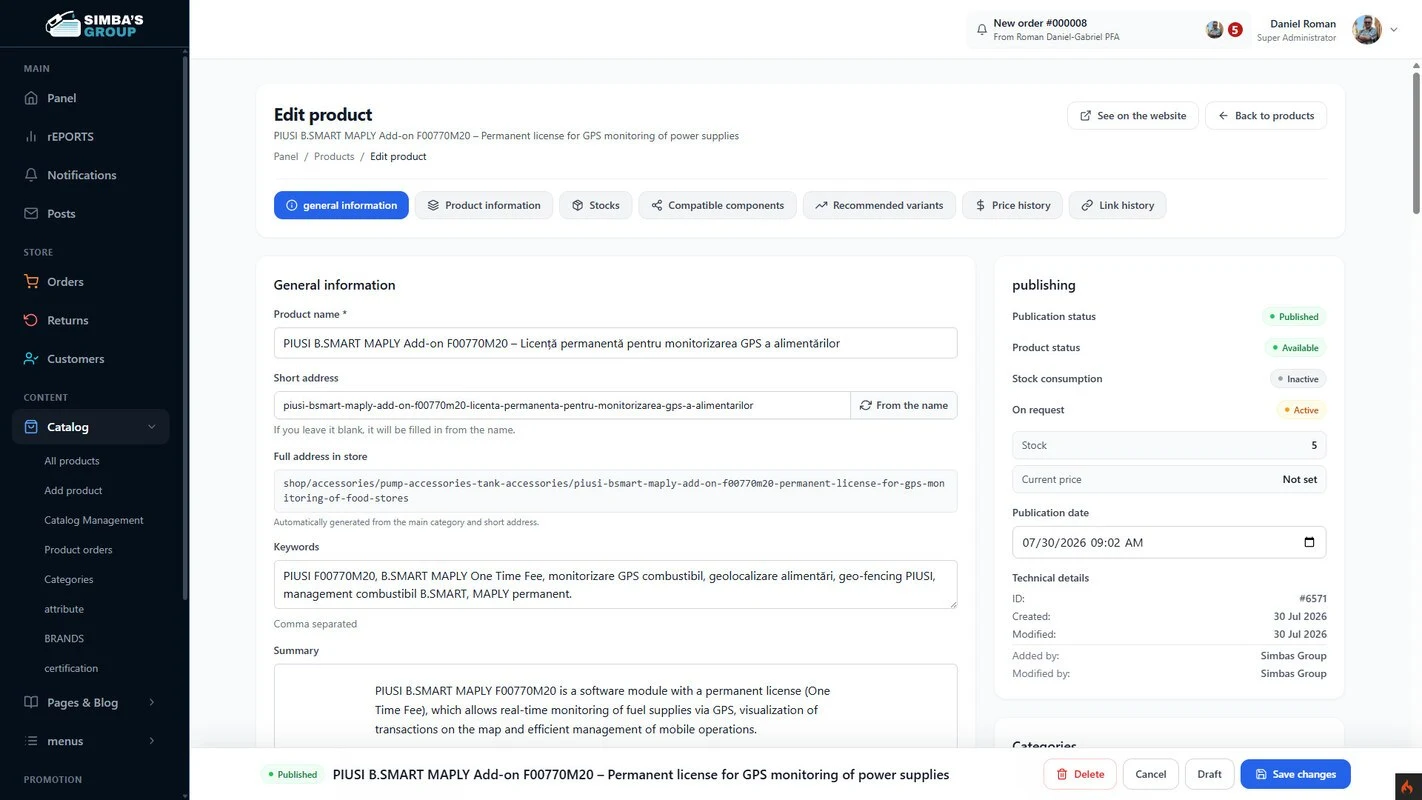Viewport: 1422px width, 800px height.
Task: Expand the Pages & Blog menu
Action: 151,702
